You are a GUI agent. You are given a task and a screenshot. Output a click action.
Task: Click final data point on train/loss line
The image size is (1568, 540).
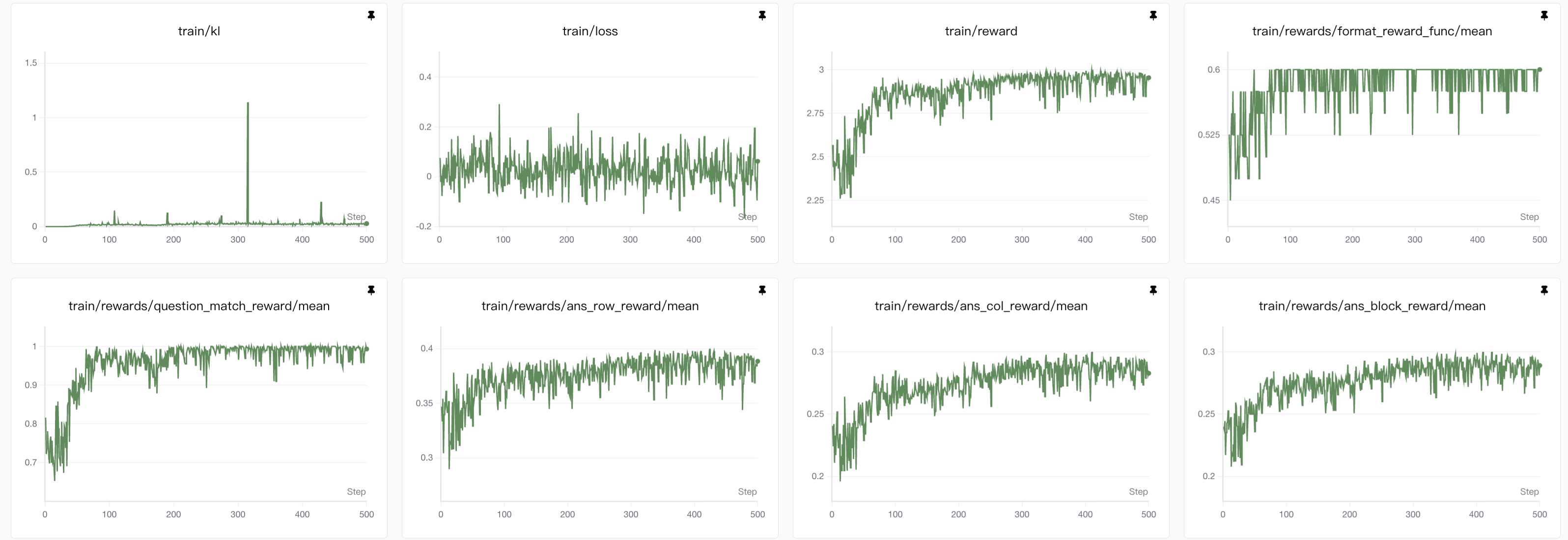(758, 161)
